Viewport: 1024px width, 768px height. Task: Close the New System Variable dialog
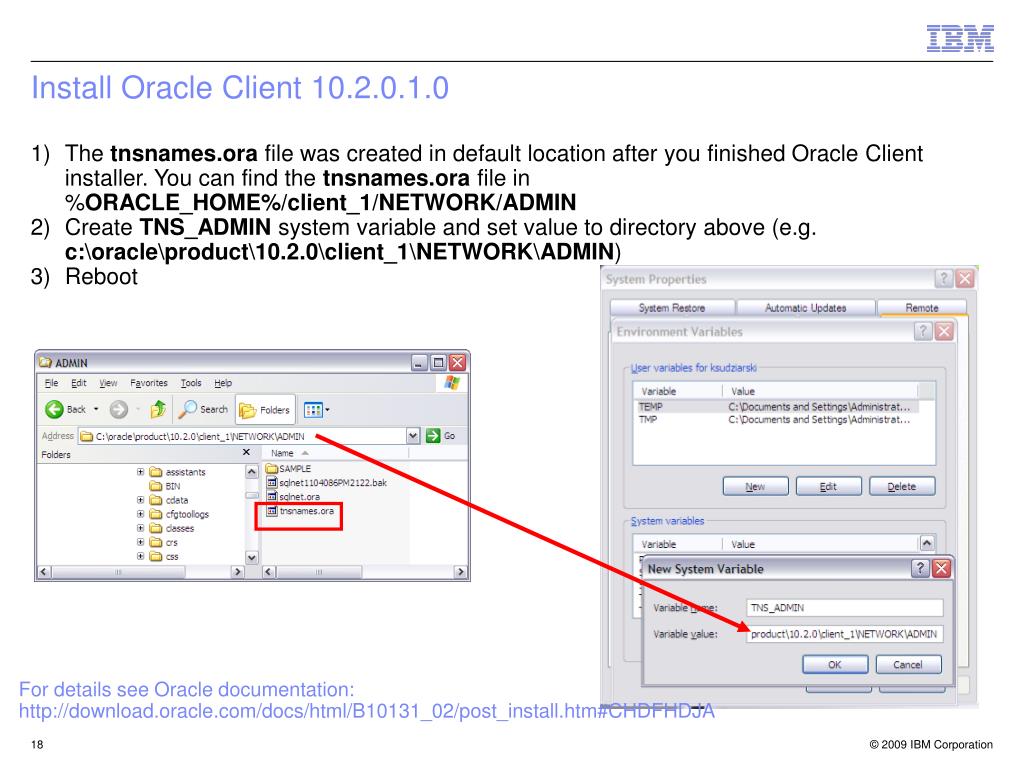tap(941, 568)
